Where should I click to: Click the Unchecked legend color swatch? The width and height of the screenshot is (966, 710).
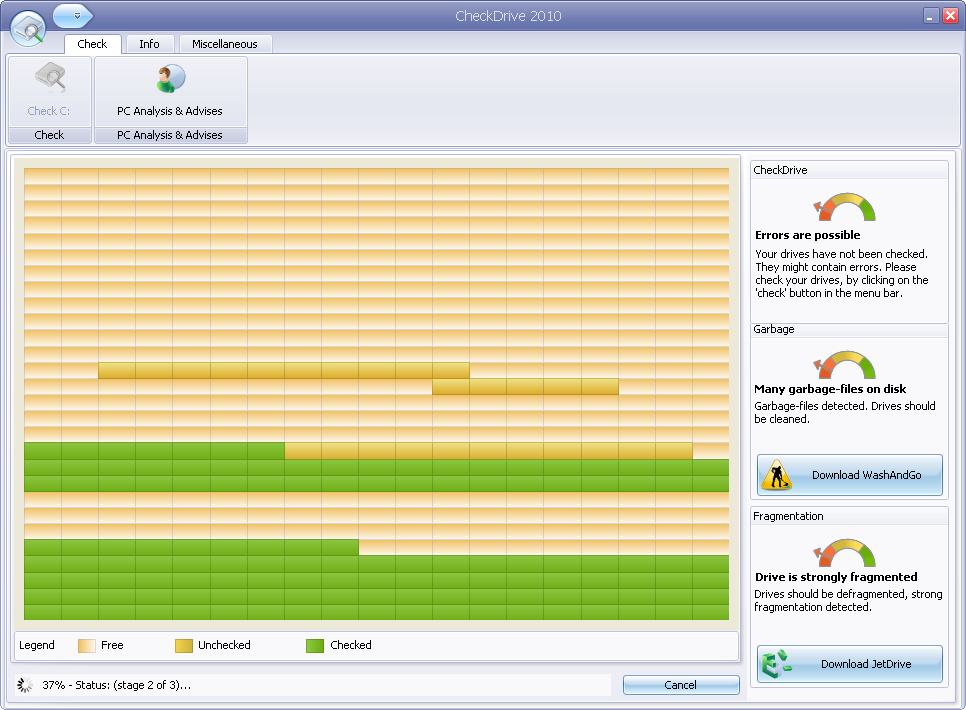[184, 645]
